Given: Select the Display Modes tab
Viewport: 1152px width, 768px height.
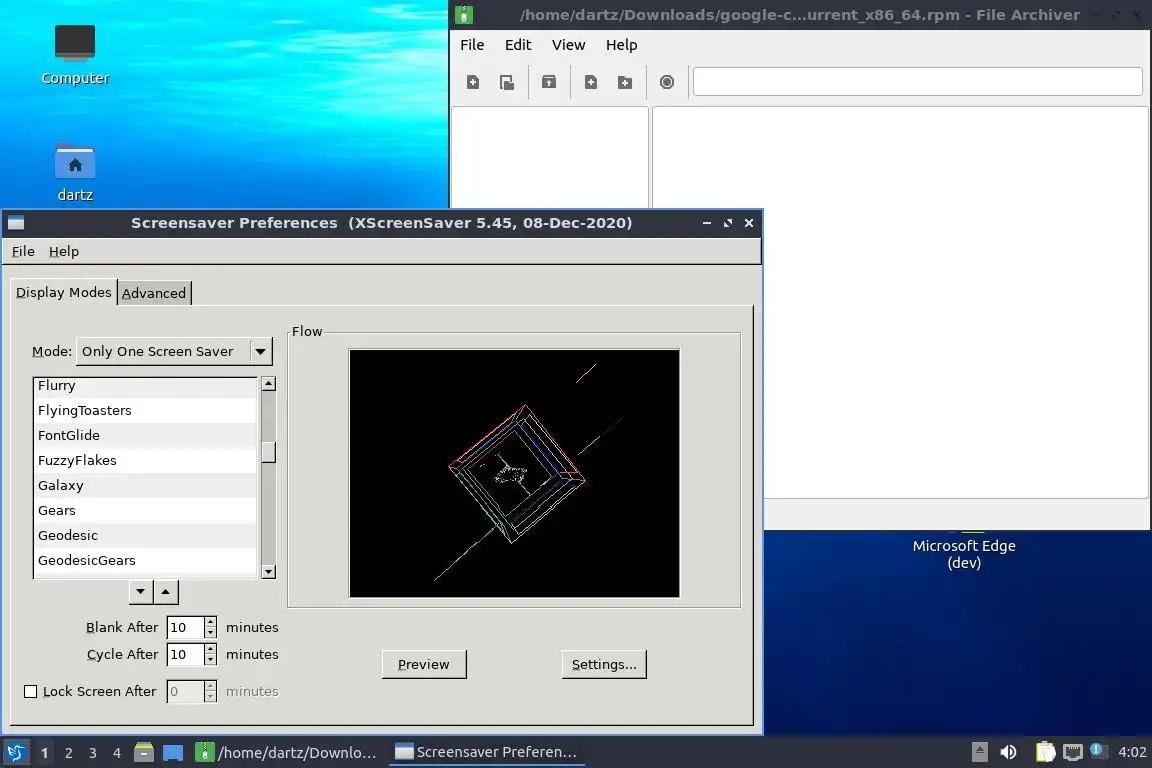Looking at the screenshot, I should [x=64, y=293].
